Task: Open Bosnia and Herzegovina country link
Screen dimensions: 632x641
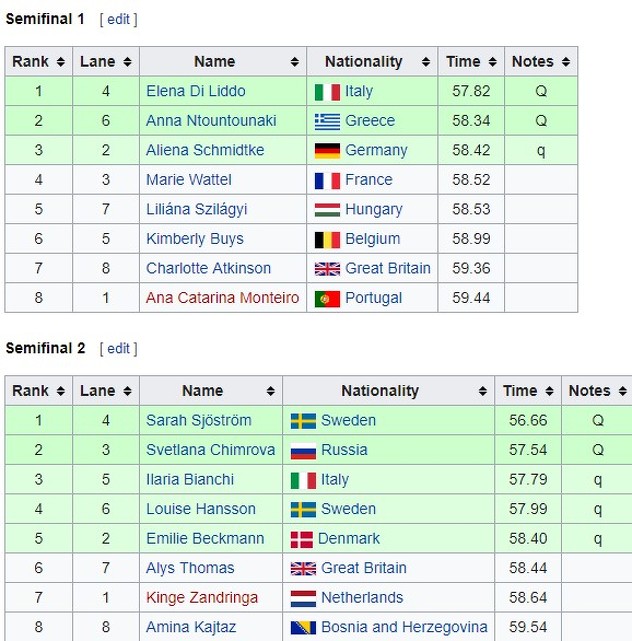Action: 404,627
